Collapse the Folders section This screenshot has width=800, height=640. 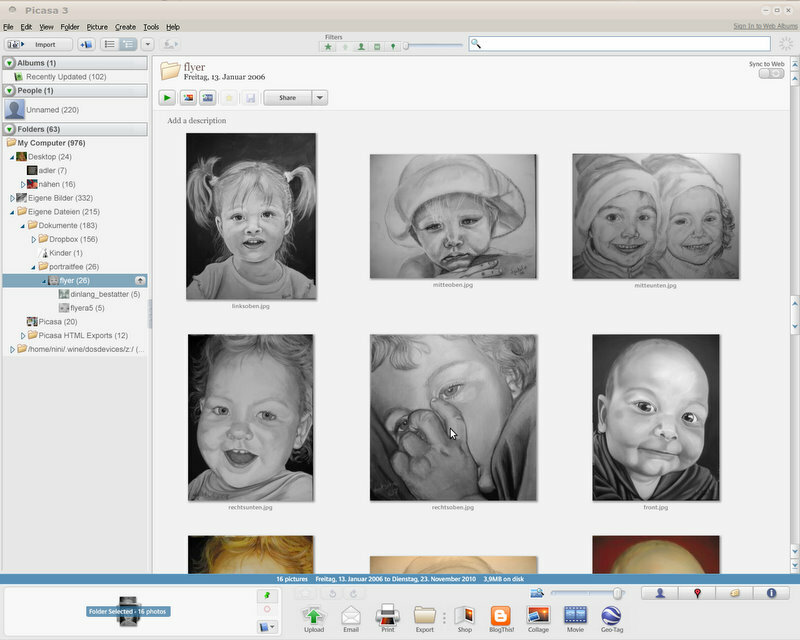point(9,129)
